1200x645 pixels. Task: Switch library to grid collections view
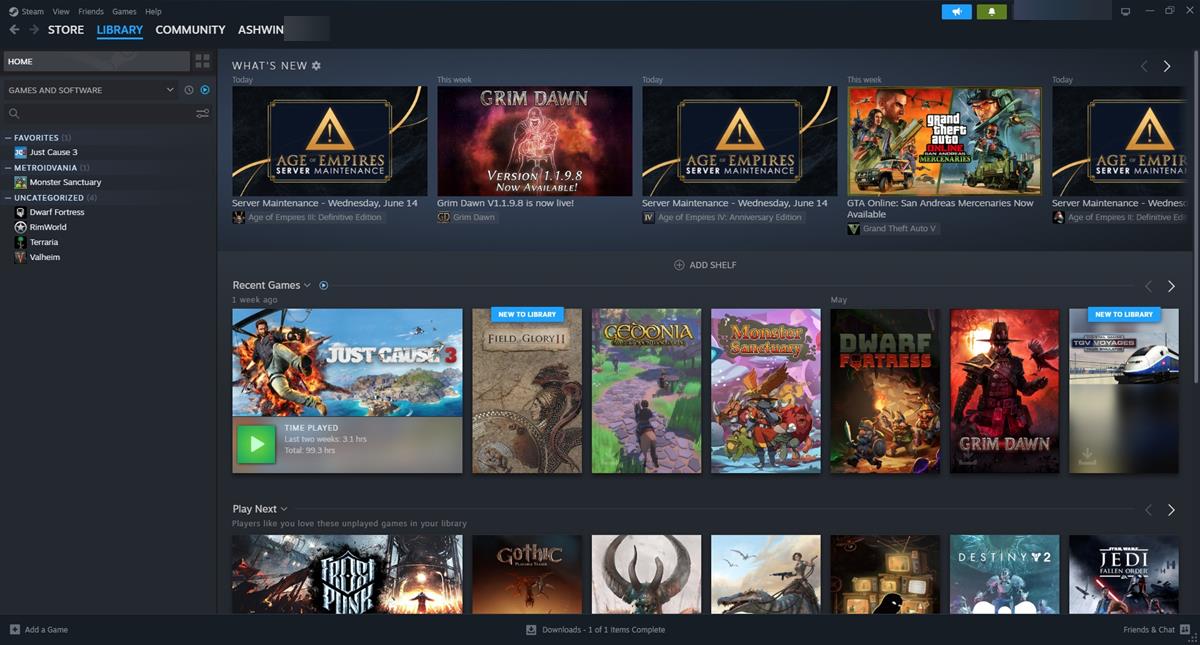[202, 61]
